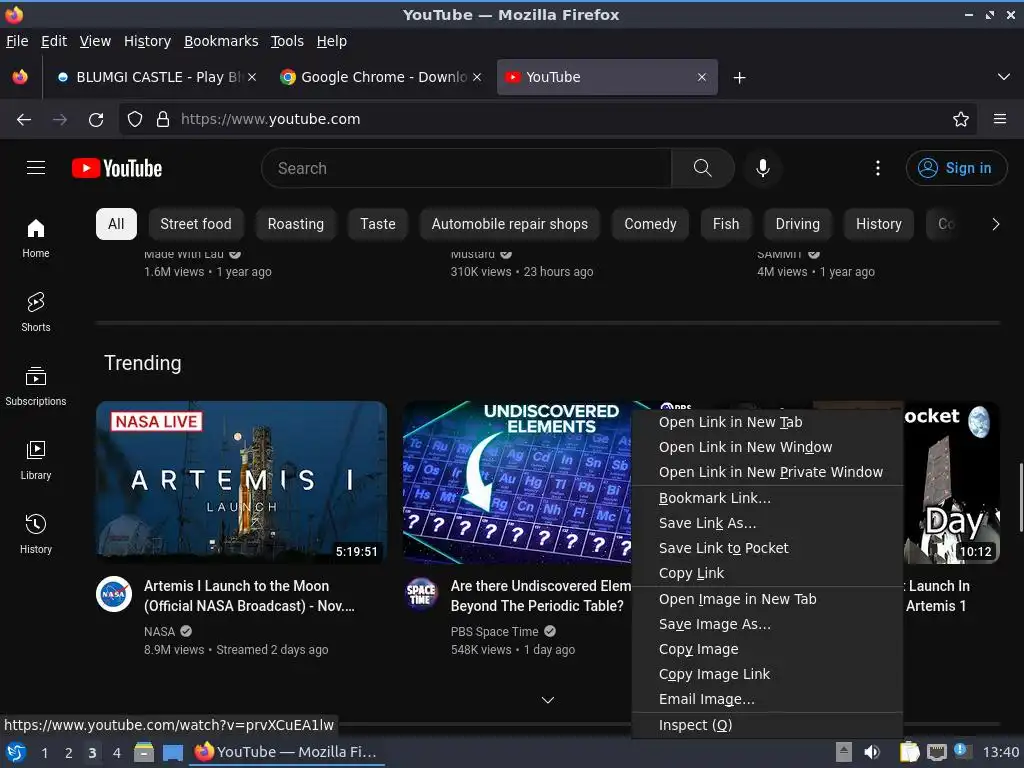
Task: Choose Save Image As
Action: click(x=767, y=624)
